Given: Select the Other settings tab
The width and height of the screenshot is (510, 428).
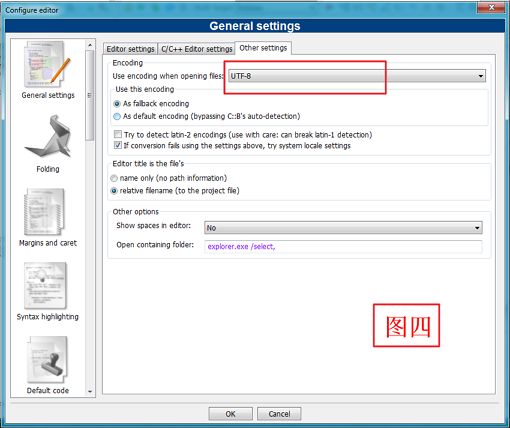Looking at the screenshot, I should 263,48.
